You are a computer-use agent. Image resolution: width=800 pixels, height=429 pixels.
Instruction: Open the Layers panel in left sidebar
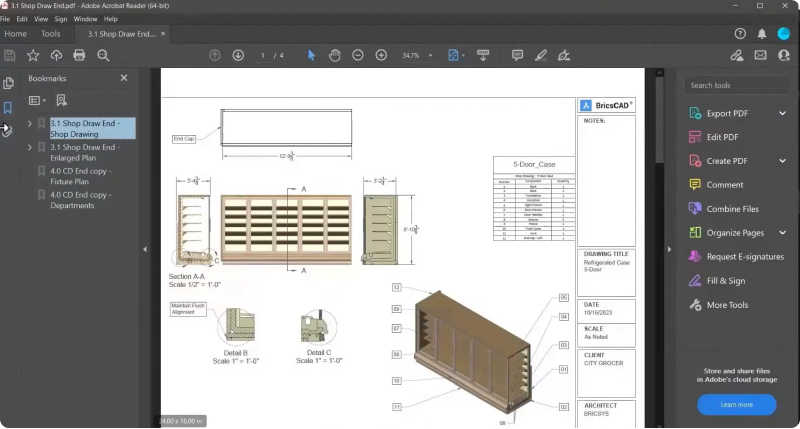coord(8,130)
